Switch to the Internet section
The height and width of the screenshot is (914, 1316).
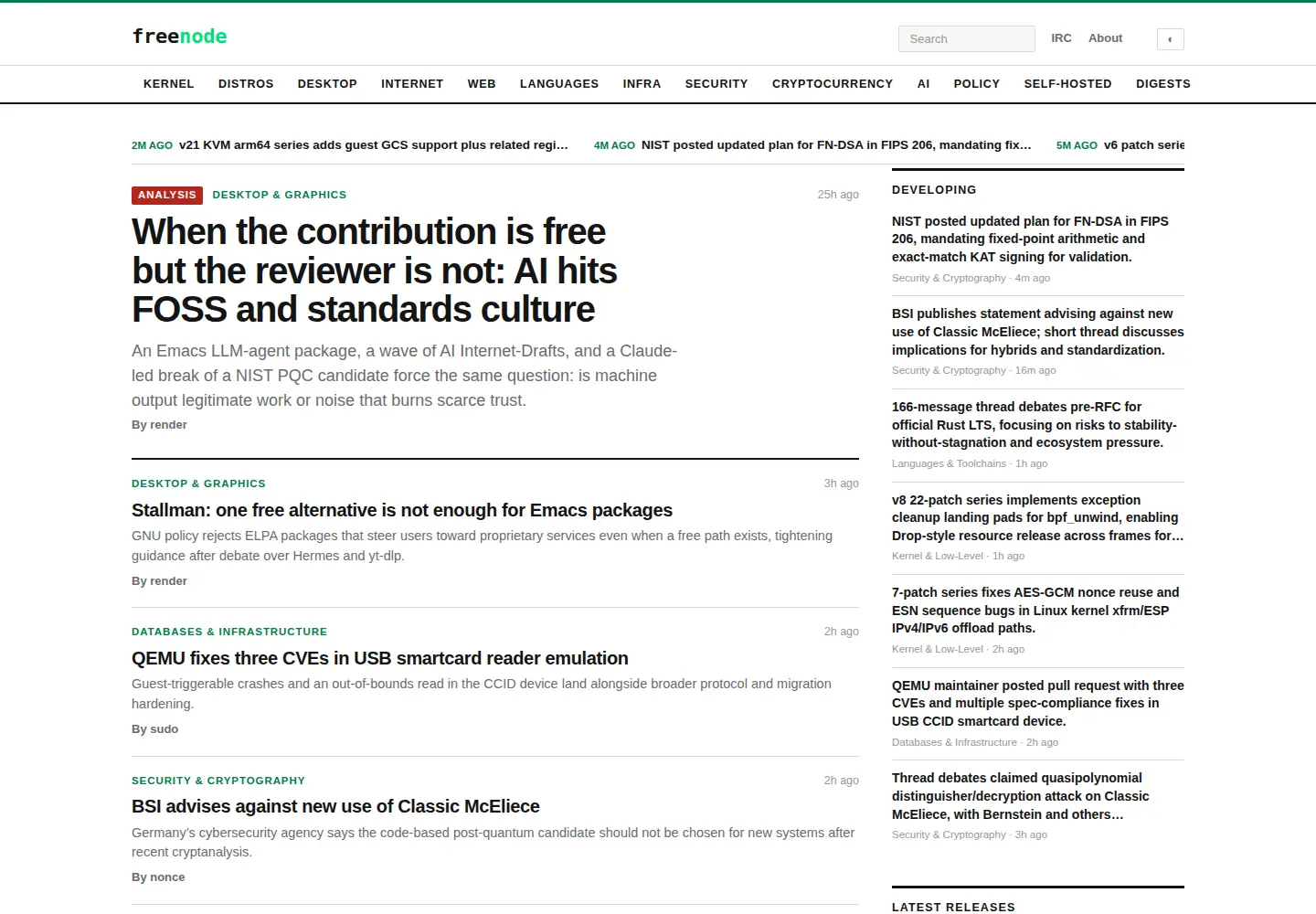pos(412,84)
